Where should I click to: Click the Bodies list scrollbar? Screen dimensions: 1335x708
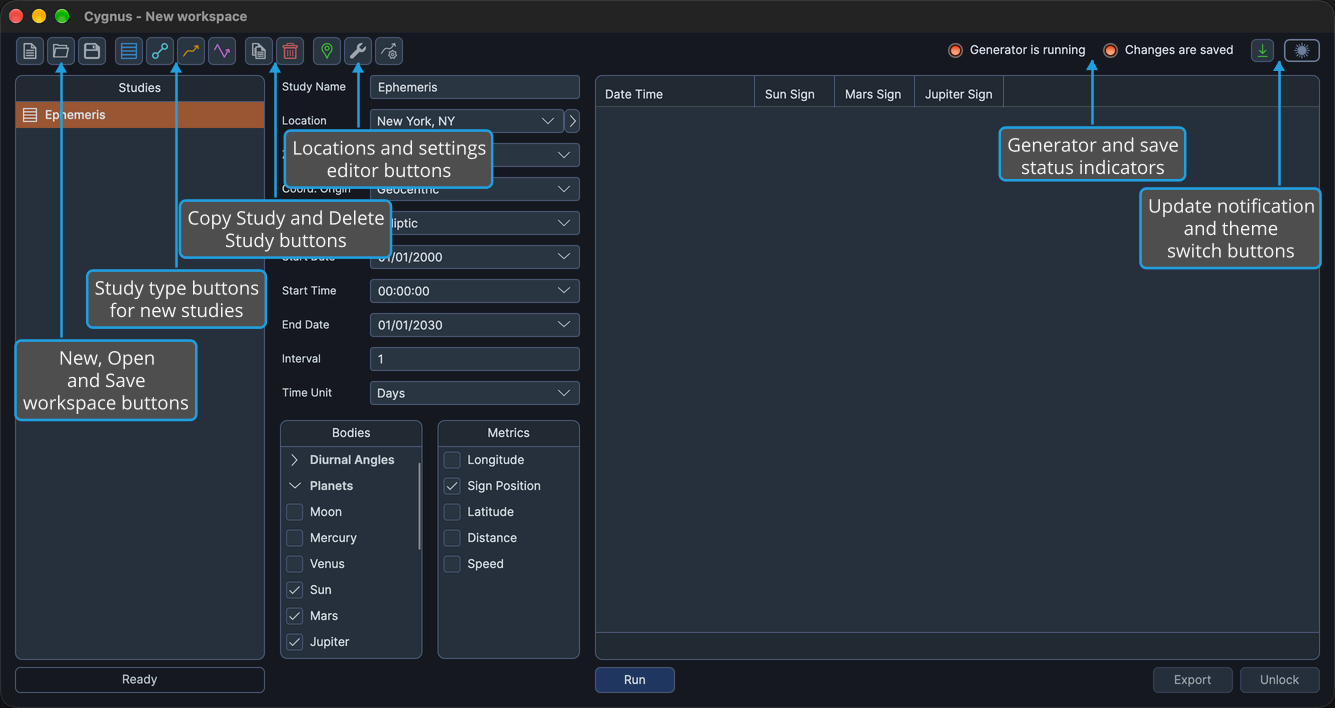[x=419, y=506]
